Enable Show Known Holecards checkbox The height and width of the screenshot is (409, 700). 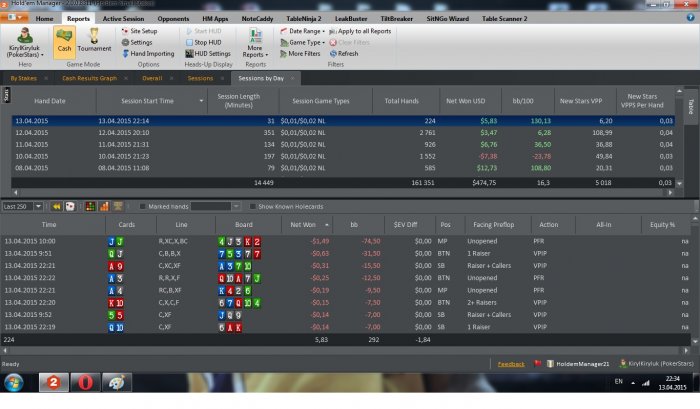pos(253,206)
